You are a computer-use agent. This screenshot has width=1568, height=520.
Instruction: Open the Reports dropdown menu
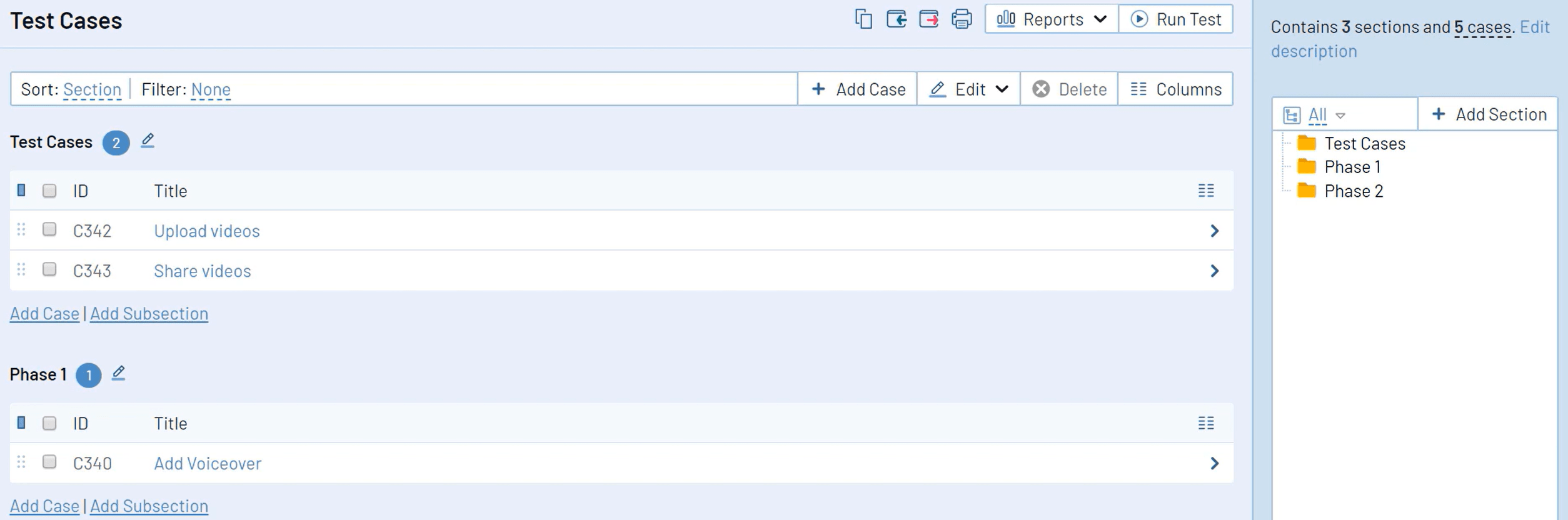point(1052,19)
